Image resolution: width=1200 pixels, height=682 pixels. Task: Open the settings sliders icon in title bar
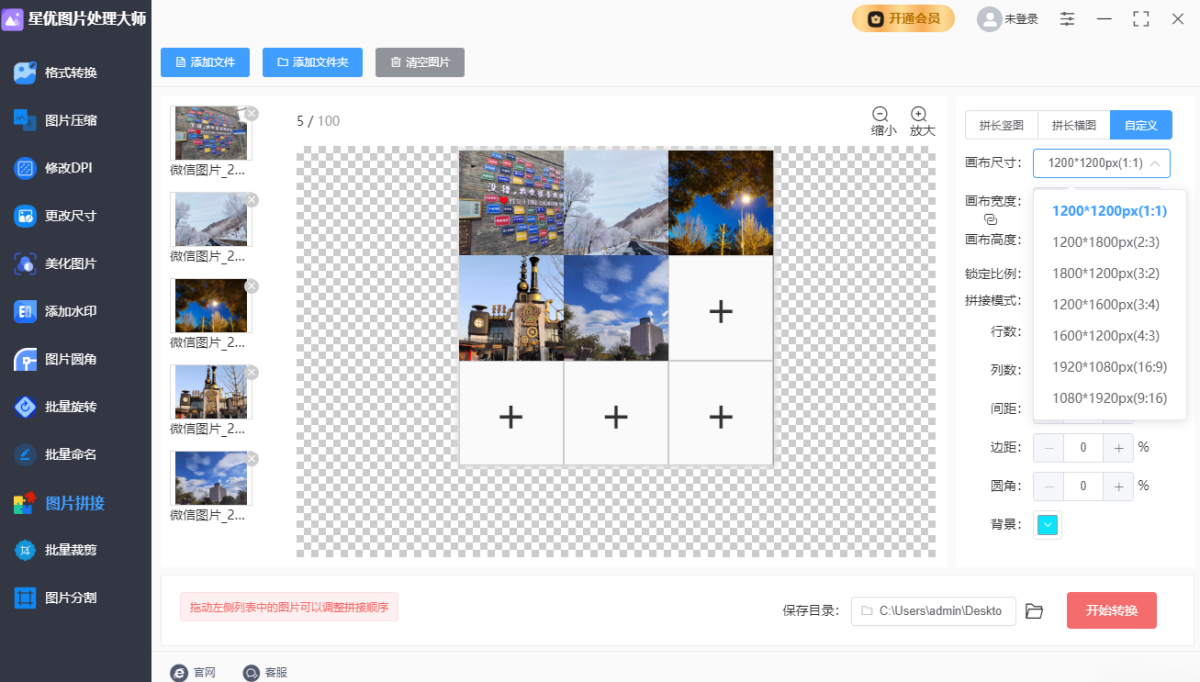tap(1068, 19)
